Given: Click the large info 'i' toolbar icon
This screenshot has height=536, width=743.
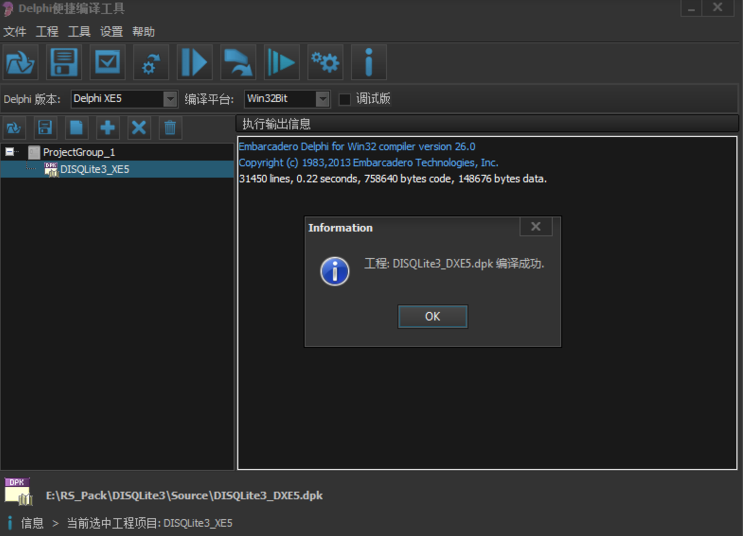Looking at the screenshot, I should pyautogui.click(x=369, y=62).
